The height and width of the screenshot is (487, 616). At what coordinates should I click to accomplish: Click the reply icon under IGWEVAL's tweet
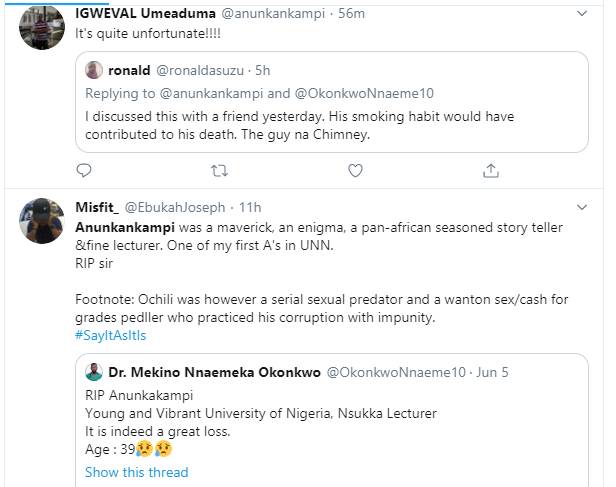pos(84,170)
